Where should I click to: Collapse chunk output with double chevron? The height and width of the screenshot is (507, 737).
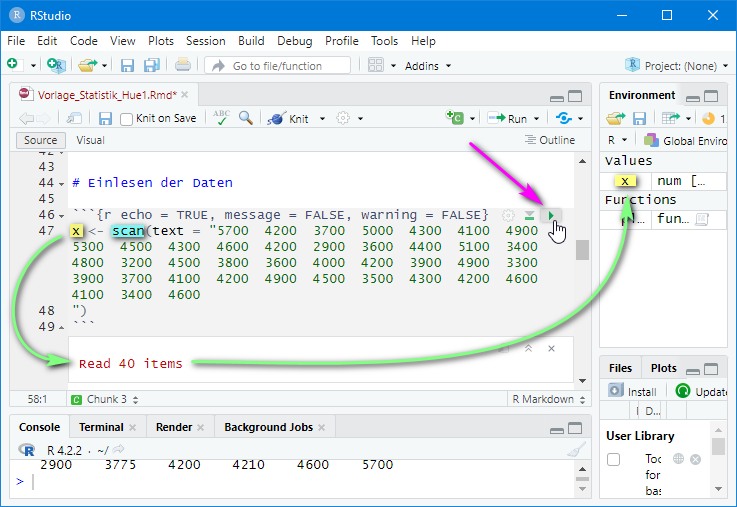(x=528, y=348)
